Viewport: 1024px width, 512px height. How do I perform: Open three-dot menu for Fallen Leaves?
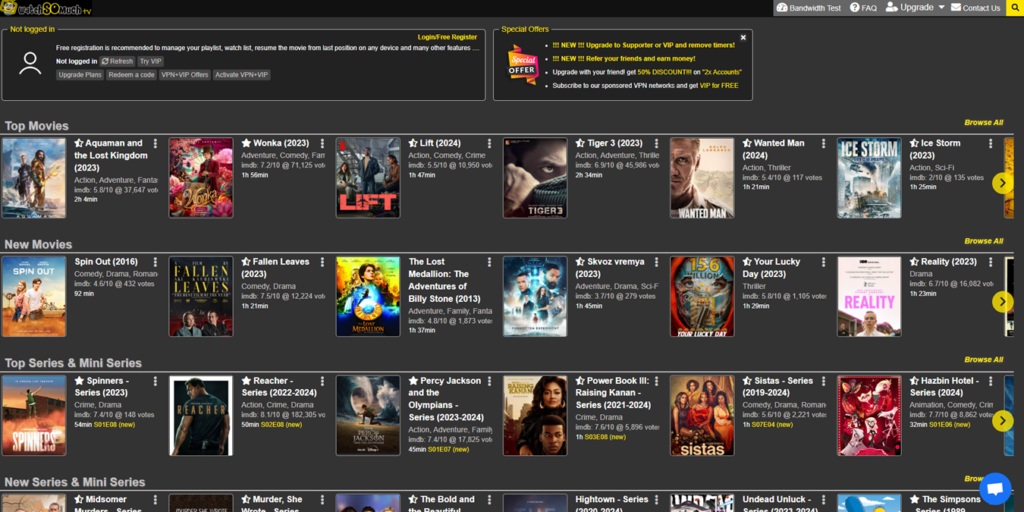(323, 263)
